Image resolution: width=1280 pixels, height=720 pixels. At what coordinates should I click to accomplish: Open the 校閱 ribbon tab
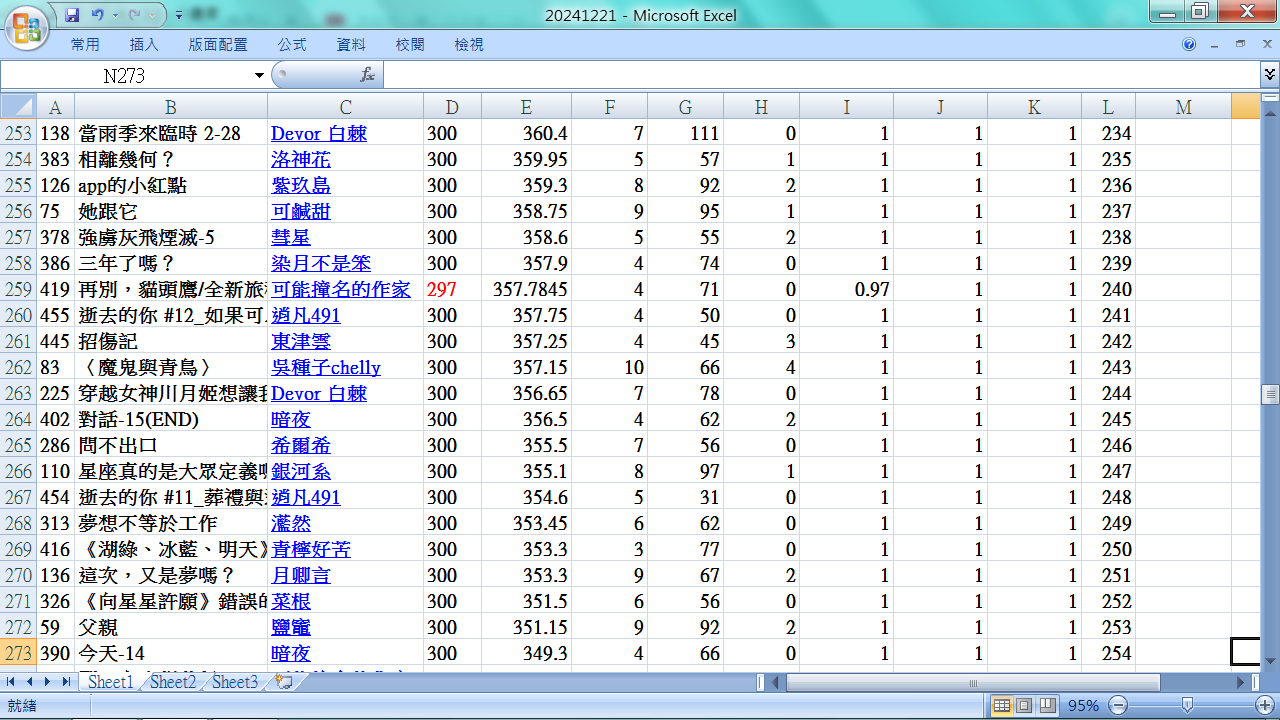[x=410, y=45]
